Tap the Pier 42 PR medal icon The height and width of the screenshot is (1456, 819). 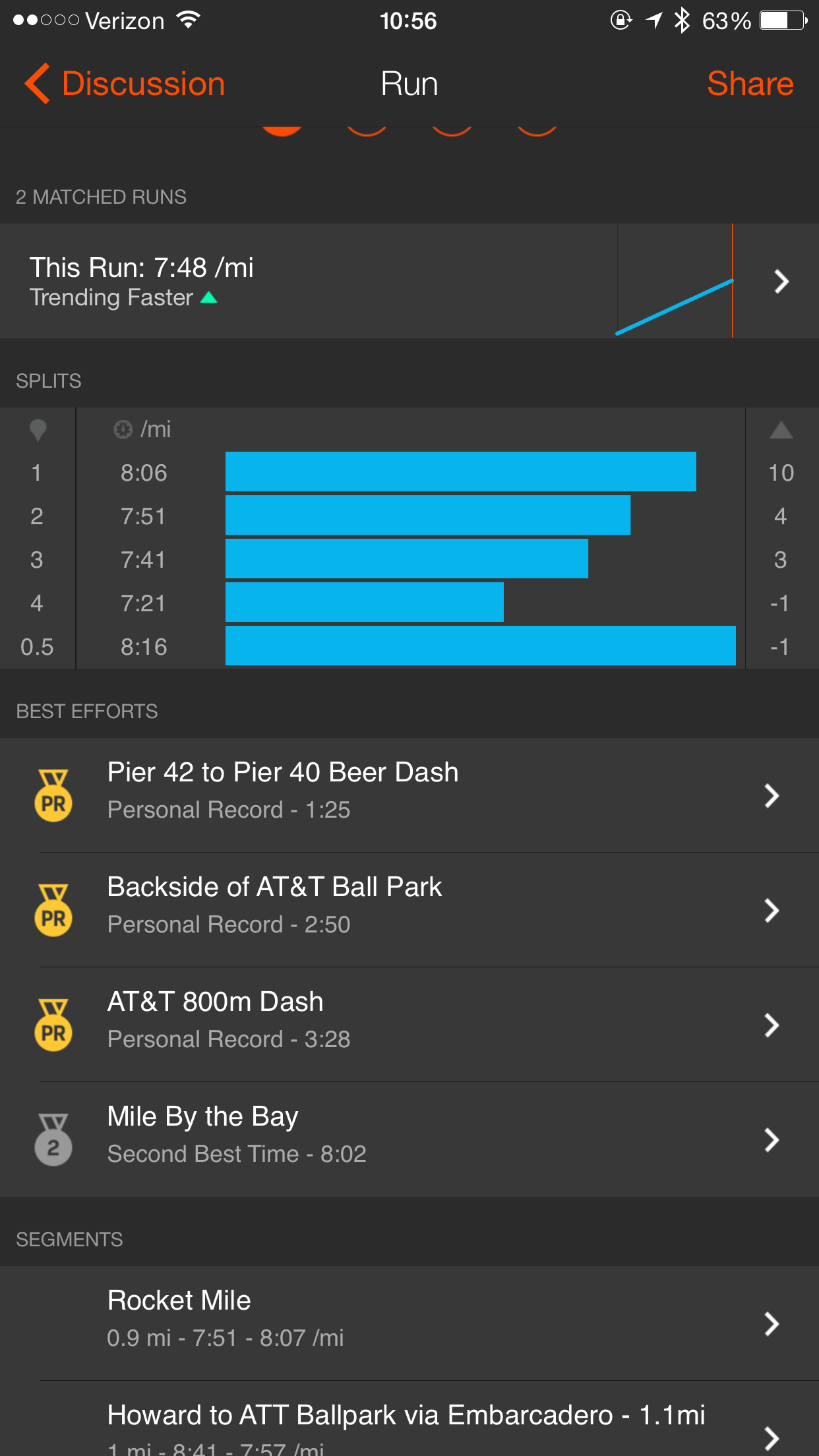tap(53, 795)
